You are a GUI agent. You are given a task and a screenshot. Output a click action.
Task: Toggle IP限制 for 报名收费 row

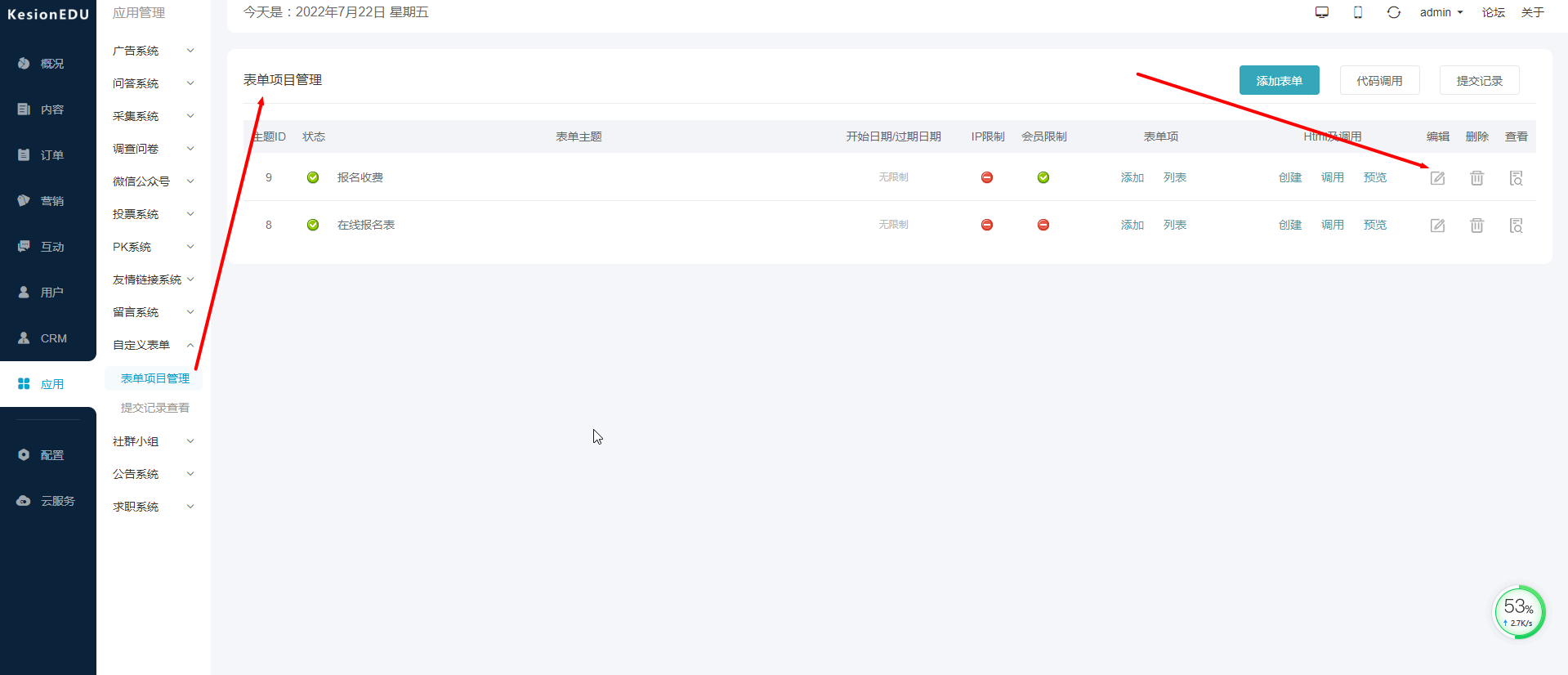pyautogui.click(x=987, y=177)
